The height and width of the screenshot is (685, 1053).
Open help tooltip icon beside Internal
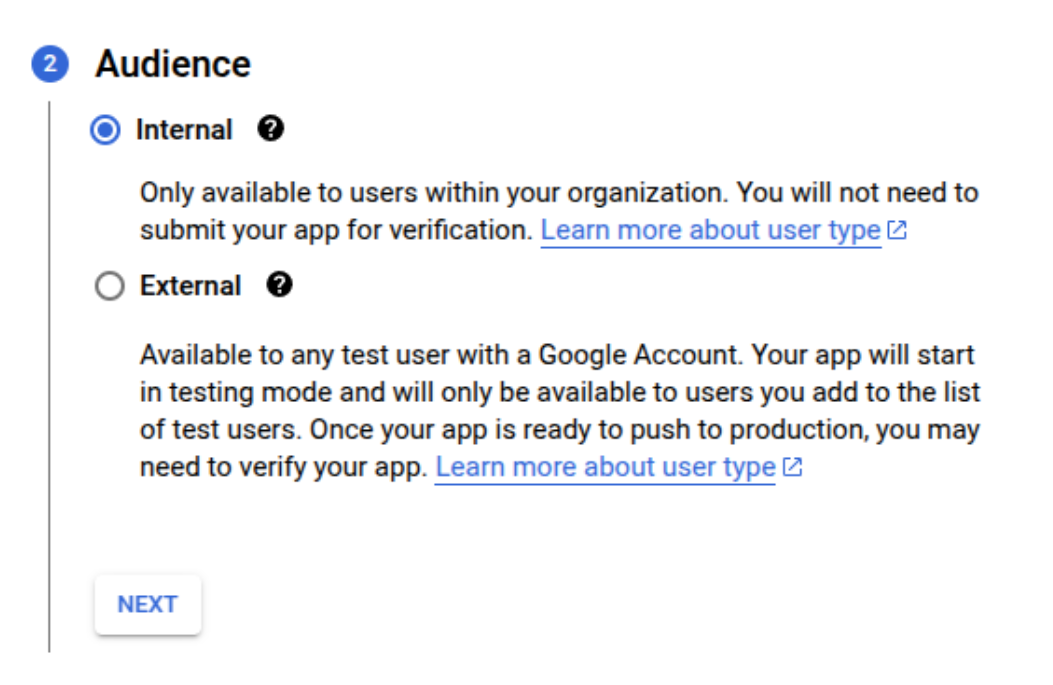coord(271,128)
